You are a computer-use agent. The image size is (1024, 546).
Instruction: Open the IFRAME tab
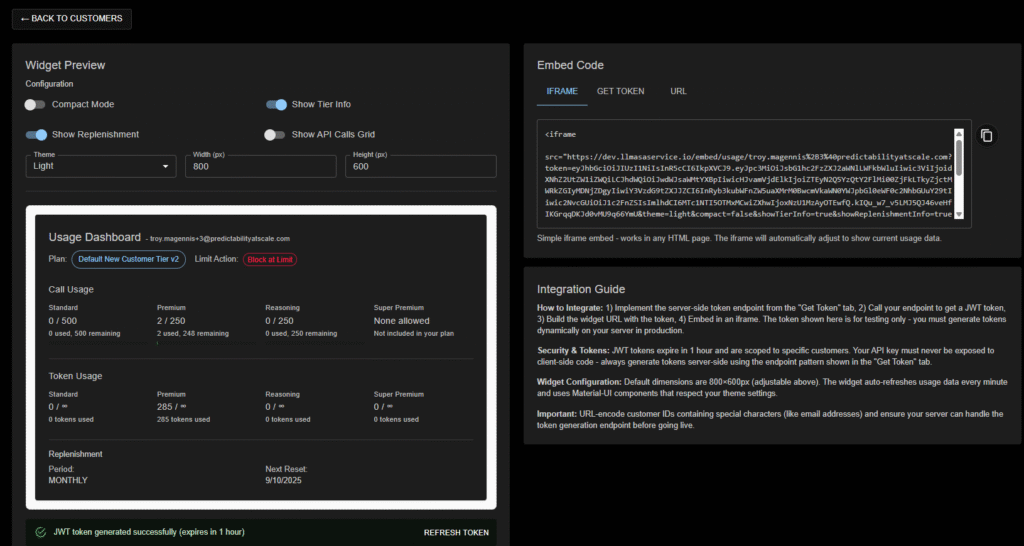click(x=561, y=91)
